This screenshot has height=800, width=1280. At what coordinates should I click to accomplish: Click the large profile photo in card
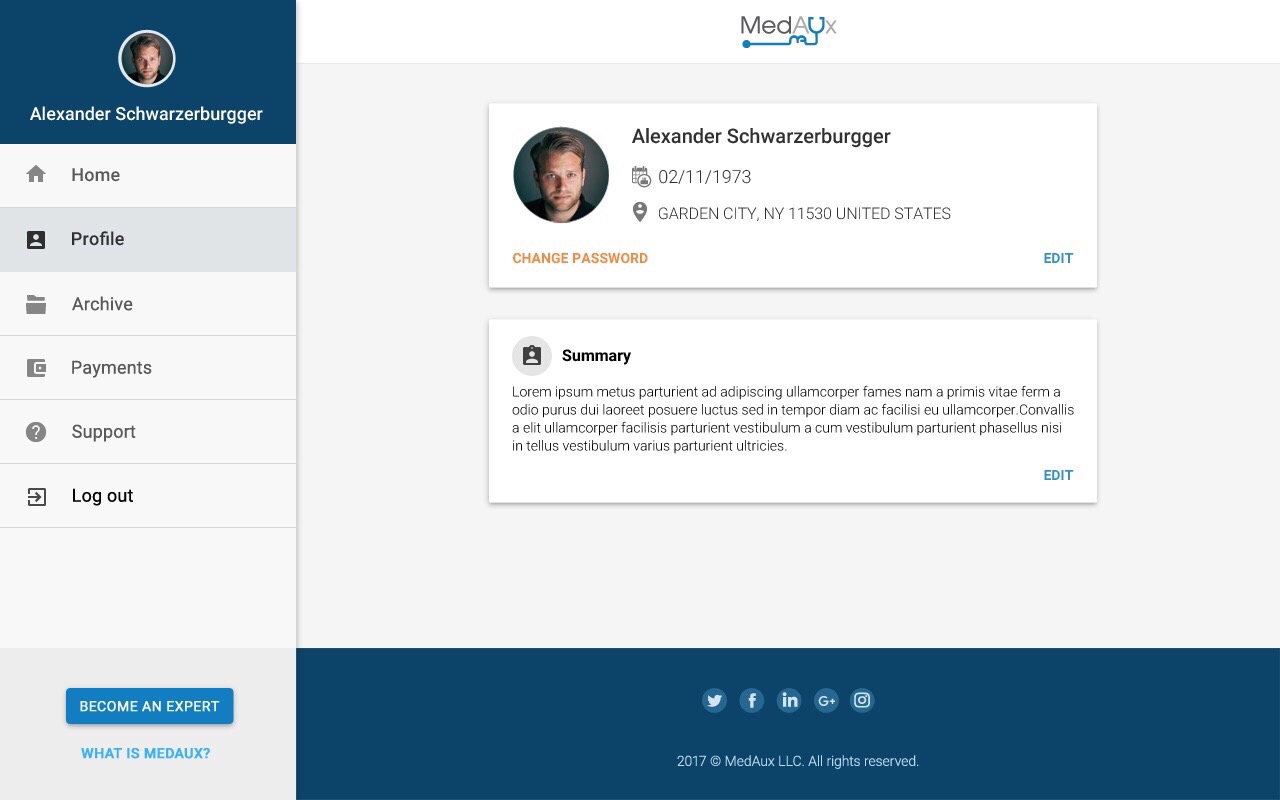(x=561, y=175)
